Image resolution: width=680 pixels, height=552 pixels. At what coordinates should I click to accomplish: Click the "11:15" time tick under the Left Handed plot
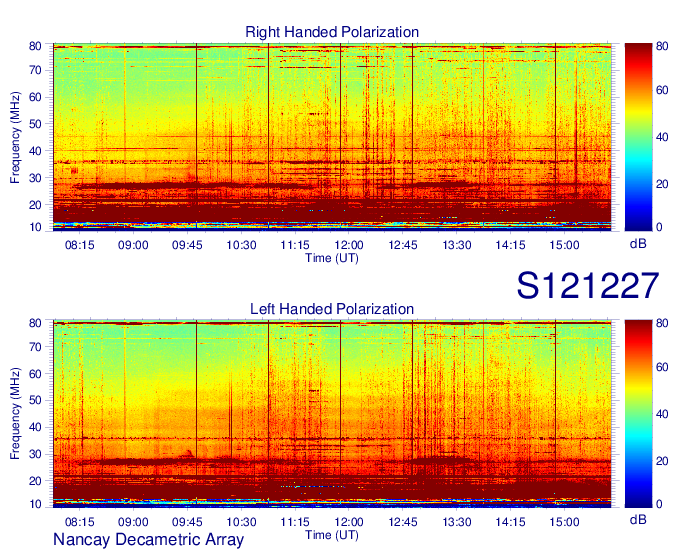[x=295, y=522]
